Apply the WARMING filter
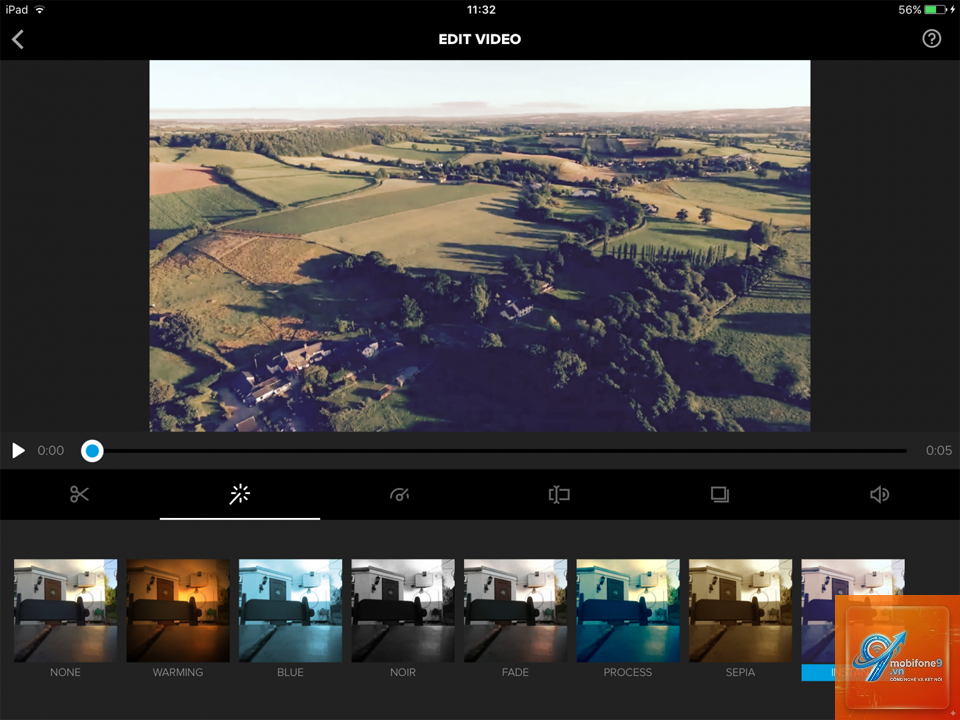Screen dimensions: 960x720 pos(178,610)
